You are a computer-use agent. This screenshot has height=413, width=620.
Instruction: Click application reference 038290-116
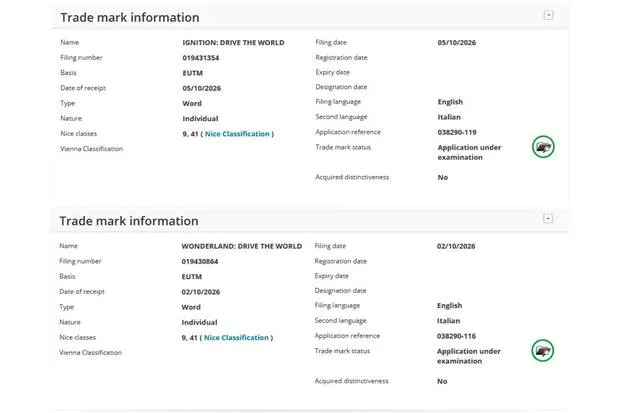coord(456,336)
